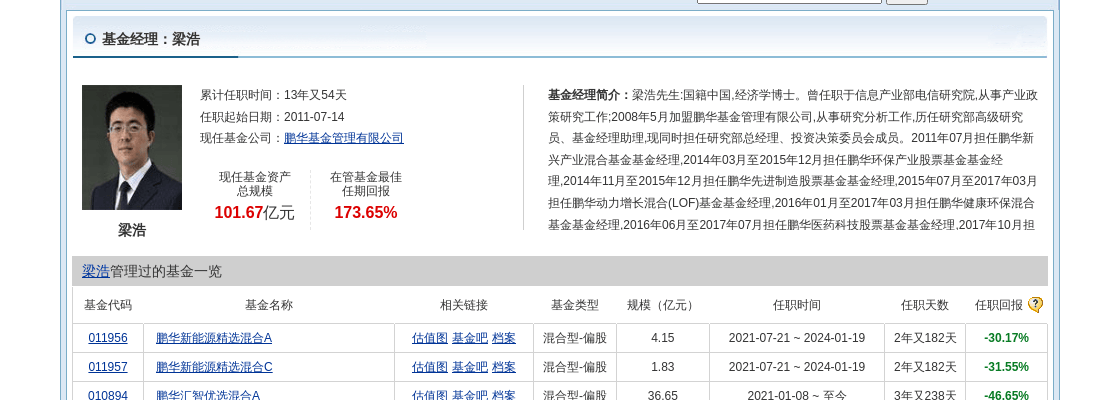This screenshot has width=1120, height=400.
Task: Open 档案 for 鹏华新能源精选混合A
Action: click(x=504, y=338)
